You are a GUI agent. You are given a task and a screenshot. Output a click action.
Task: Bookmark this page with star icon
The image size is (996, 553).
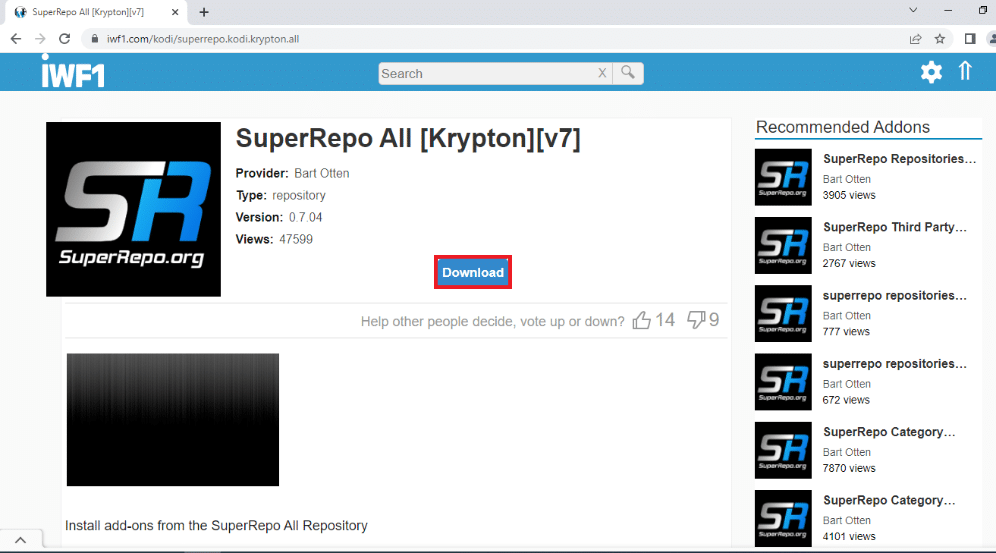(940, 39)
